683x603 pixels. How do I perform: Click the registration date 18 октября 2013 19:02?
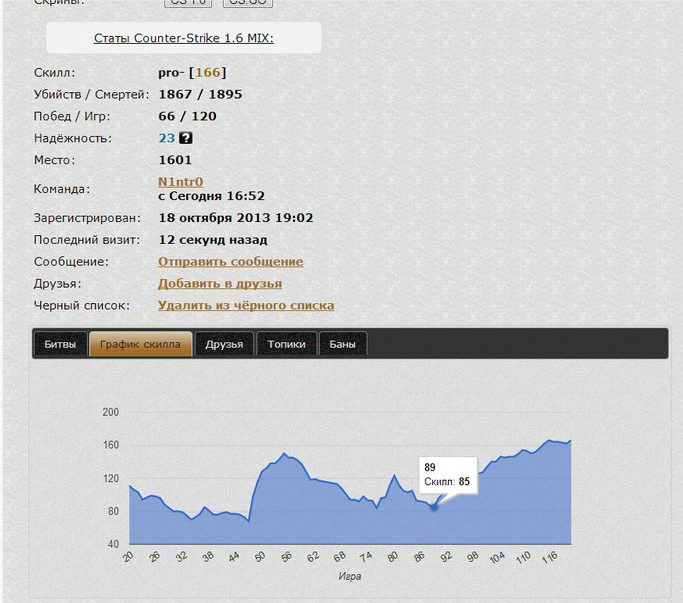236,217
